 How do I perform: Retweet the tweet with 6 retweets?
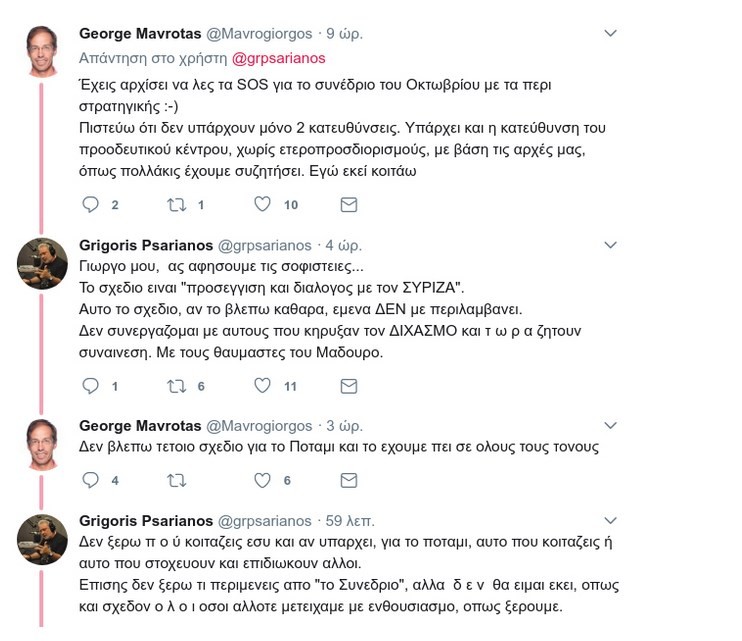pyautogui.click(x=177, y=386)
